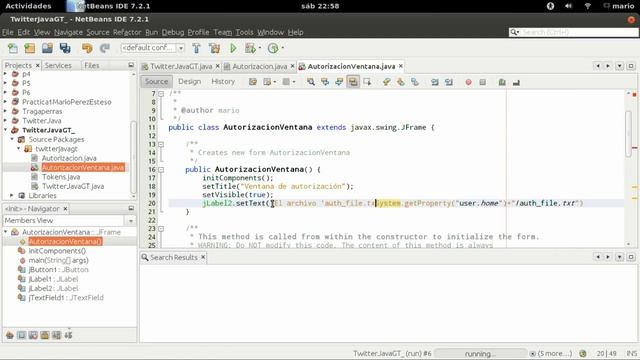This screenshot has height=360, width=640.
Task: Select main(String[] args) in Navigator
Action: [58, 260]
